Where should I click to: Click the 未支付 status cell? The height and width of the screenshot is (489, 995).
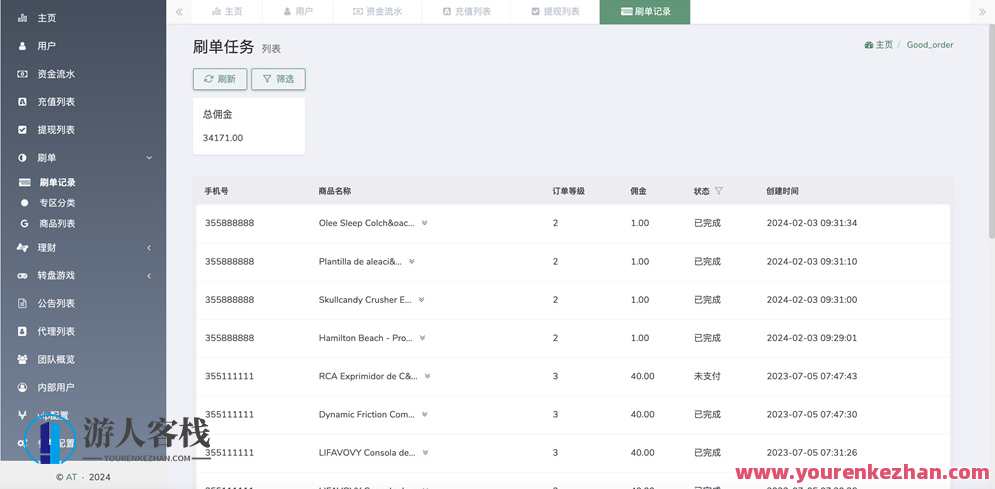pos(707,376)
